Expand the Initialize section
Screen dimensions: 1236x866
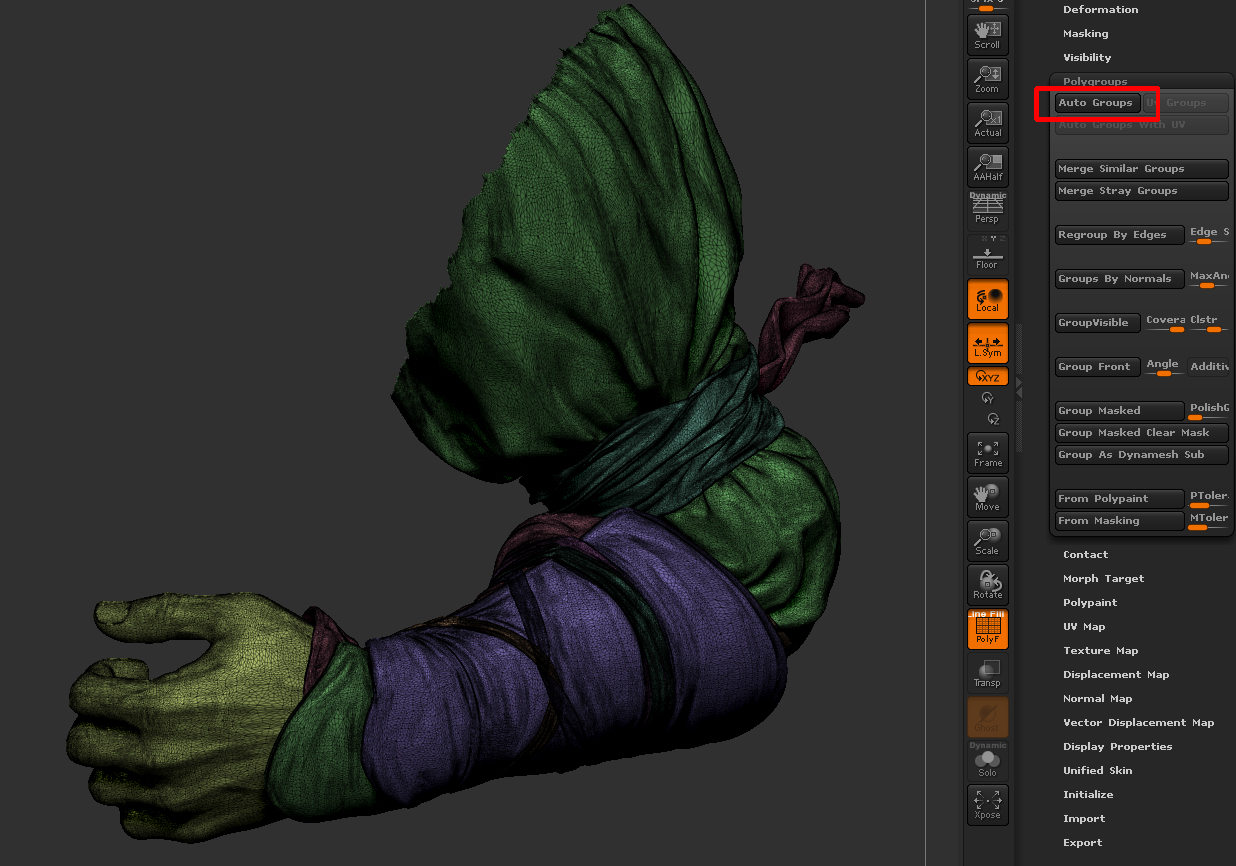(1088, 795)
